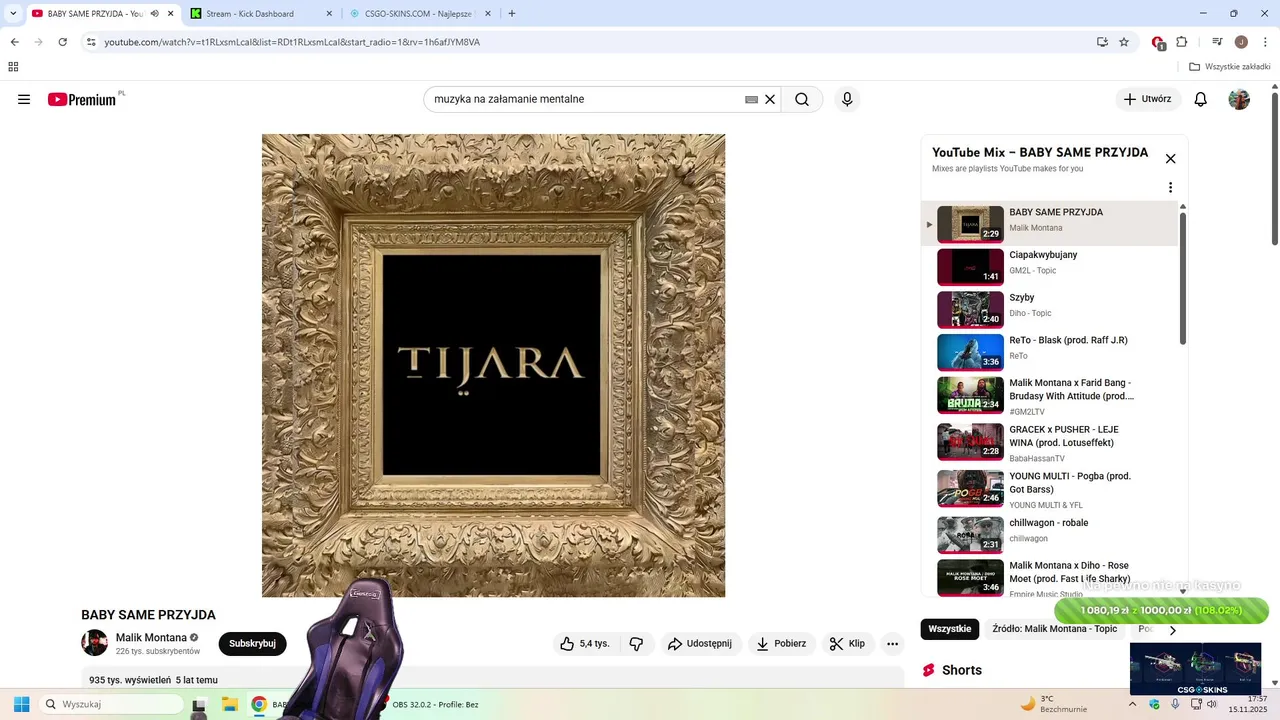The height and width of the screenshot is (720, 1280).
Task: Mute the YouTube tab audio speaker icon
Action: pyautogui.click(x=154, y=14)
